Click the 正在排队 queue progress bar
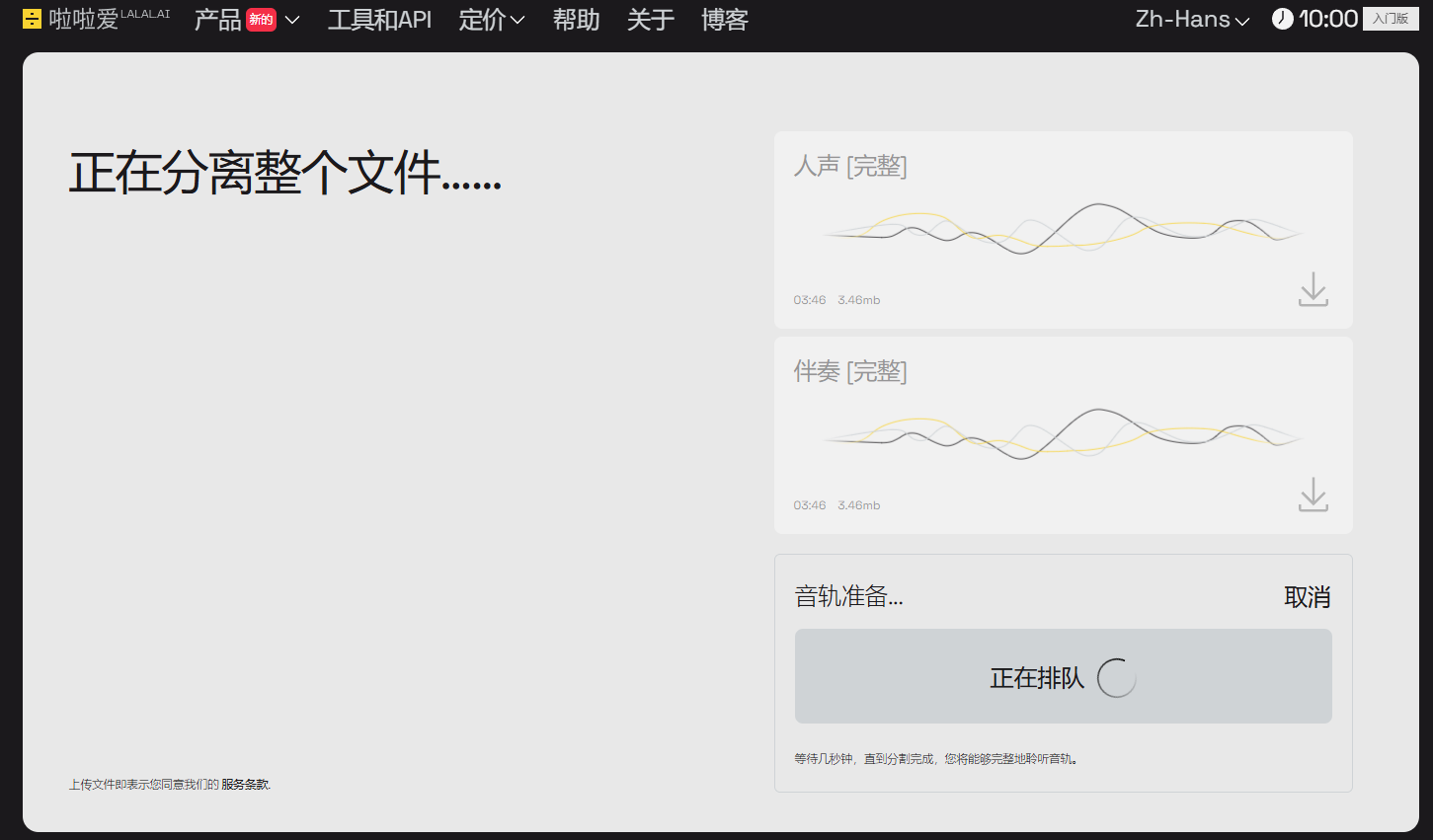Screen dimensions: 1433x840 [x=1064, y=677]
